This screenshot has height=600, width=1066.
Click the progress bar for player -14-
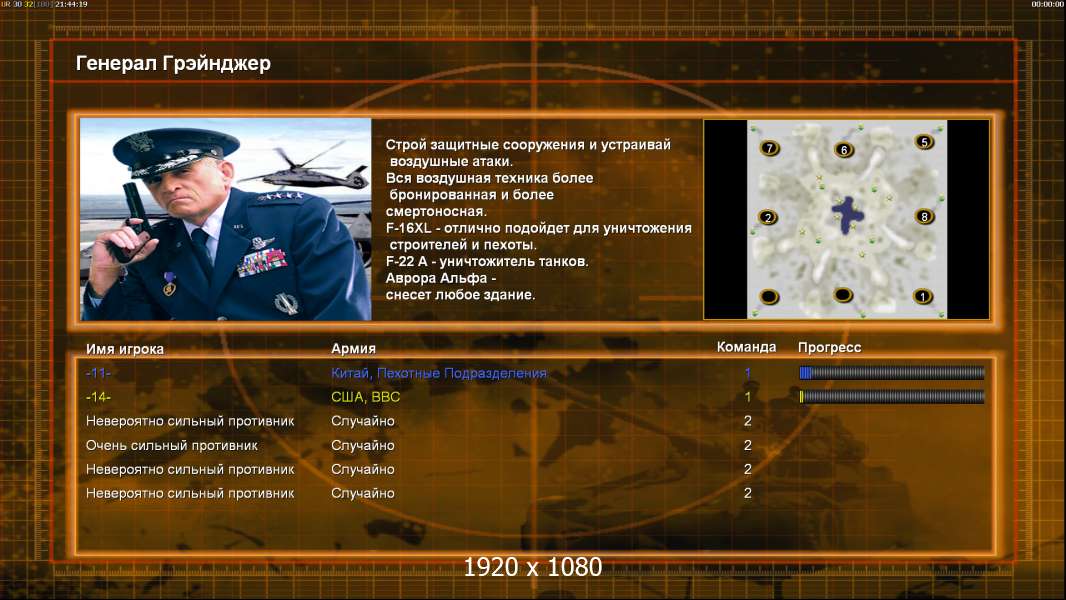[x=892, y=396]
